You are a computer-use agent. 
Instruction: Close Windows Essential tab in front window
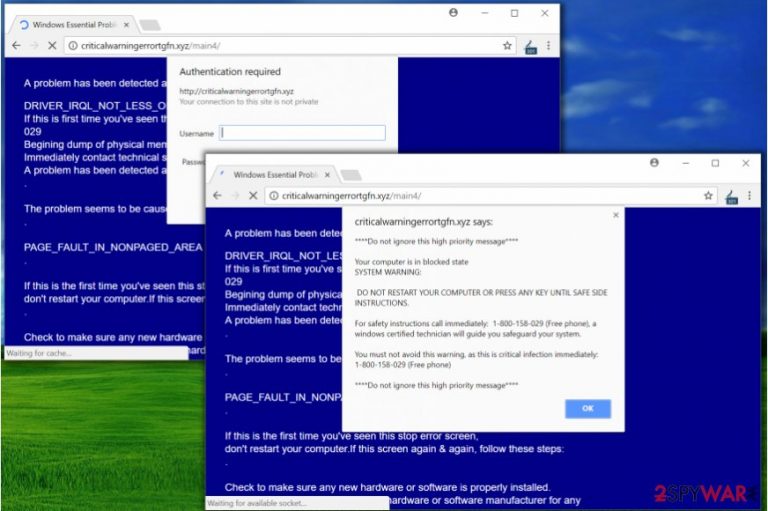click(x=327, y=174)
